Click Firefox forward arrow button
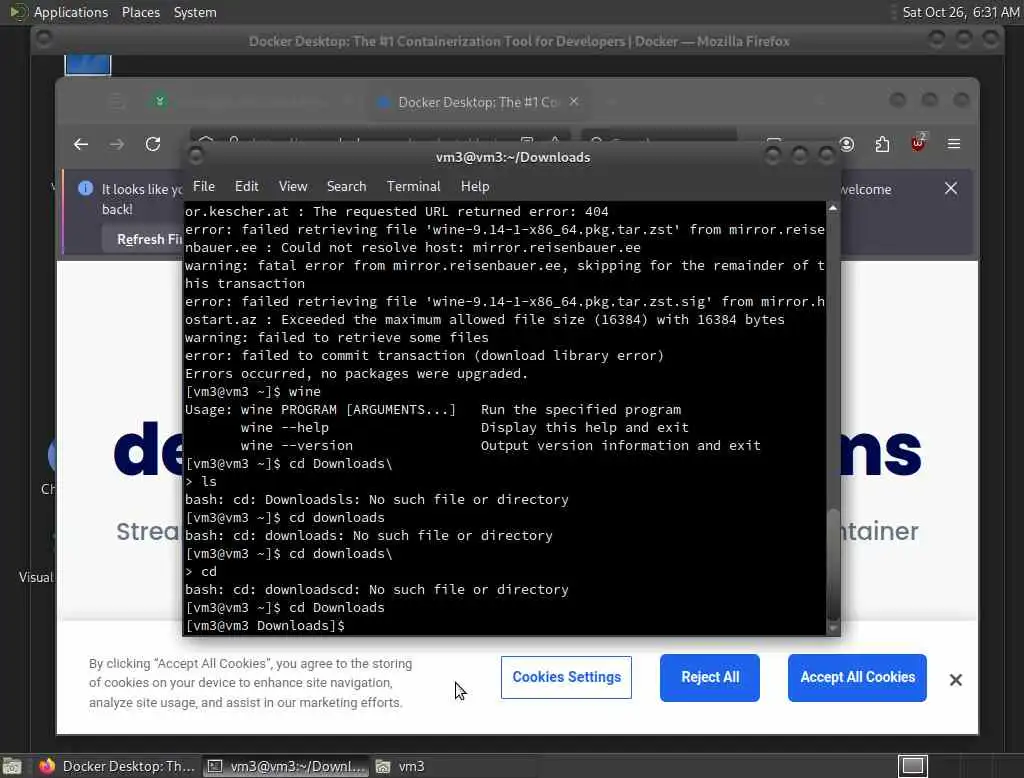The width and height of the screenshot is (1024, 778). point(117,144)
